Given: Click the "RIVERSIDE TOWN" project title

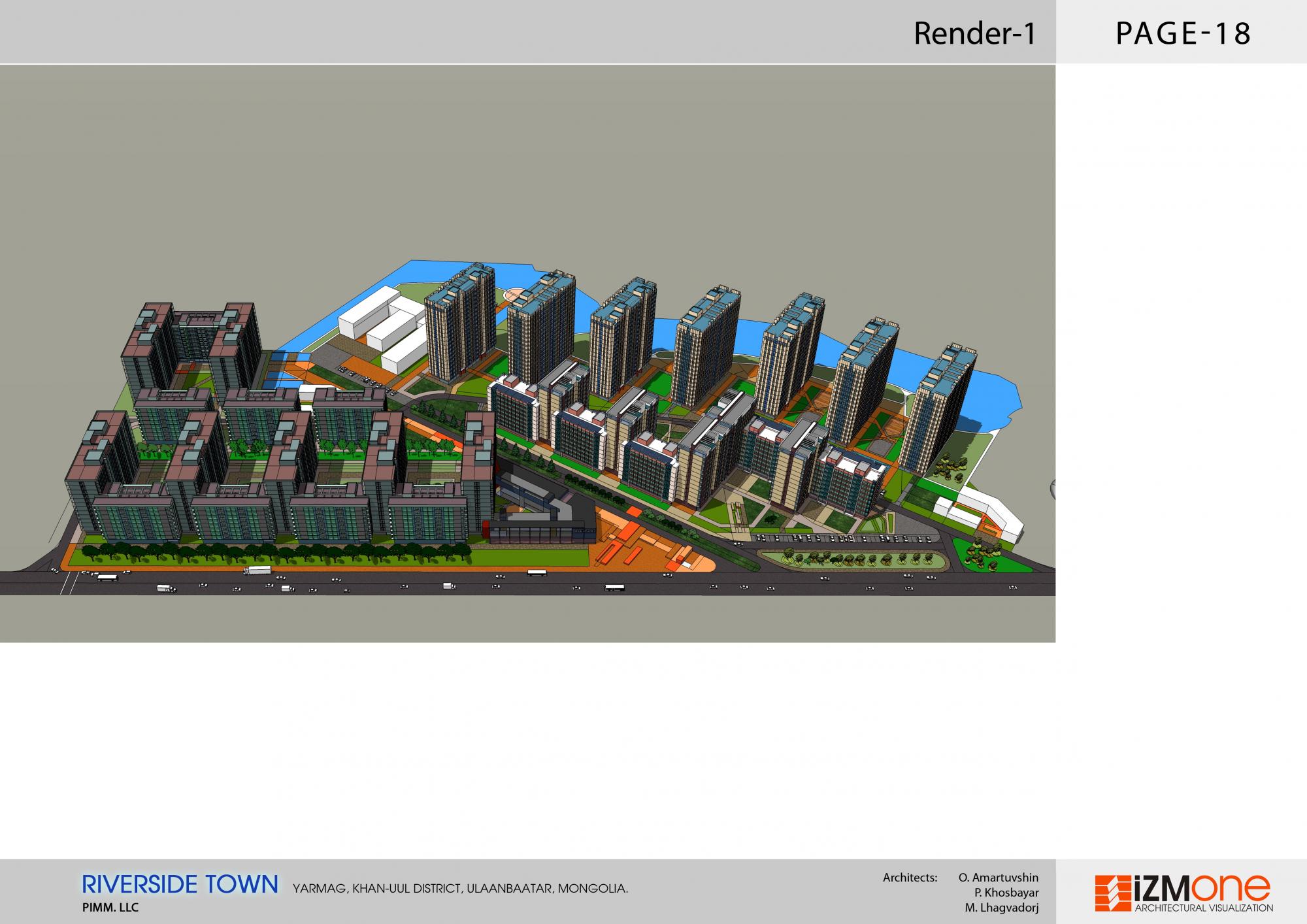Looking at the screenshot, I should pos(180,885).
